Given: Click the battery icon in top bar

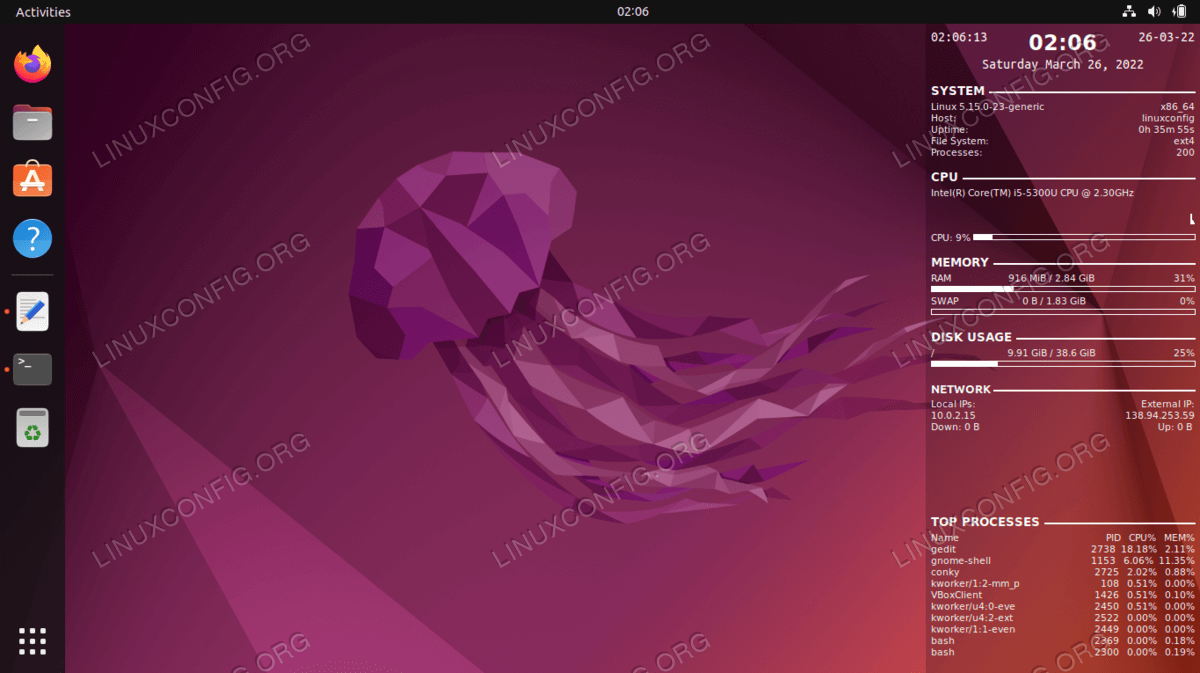Looking at the screenshot, I should 1180,12.
